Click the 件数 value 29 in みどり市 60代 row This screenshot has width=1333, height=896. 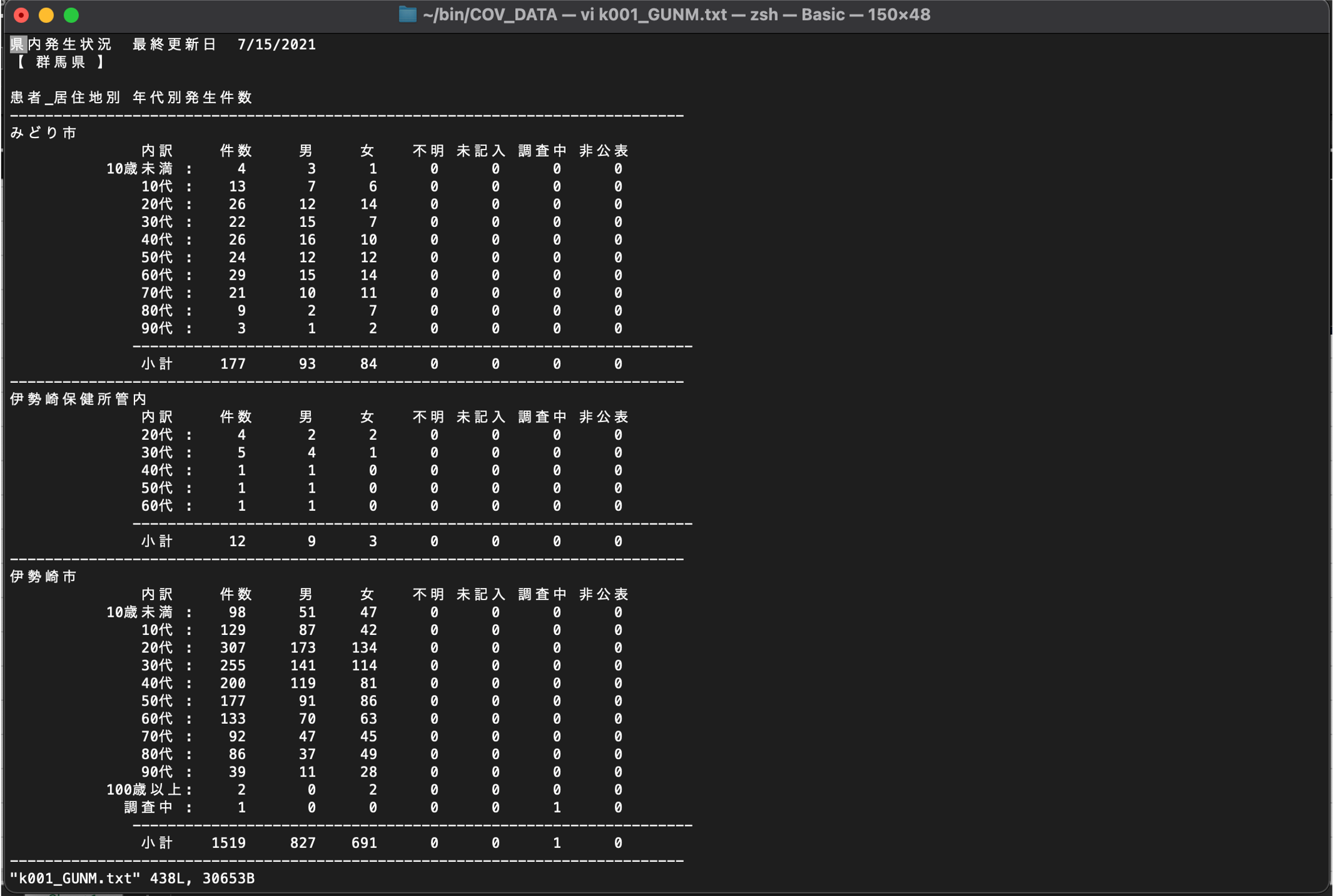click(x=237, y=275)
